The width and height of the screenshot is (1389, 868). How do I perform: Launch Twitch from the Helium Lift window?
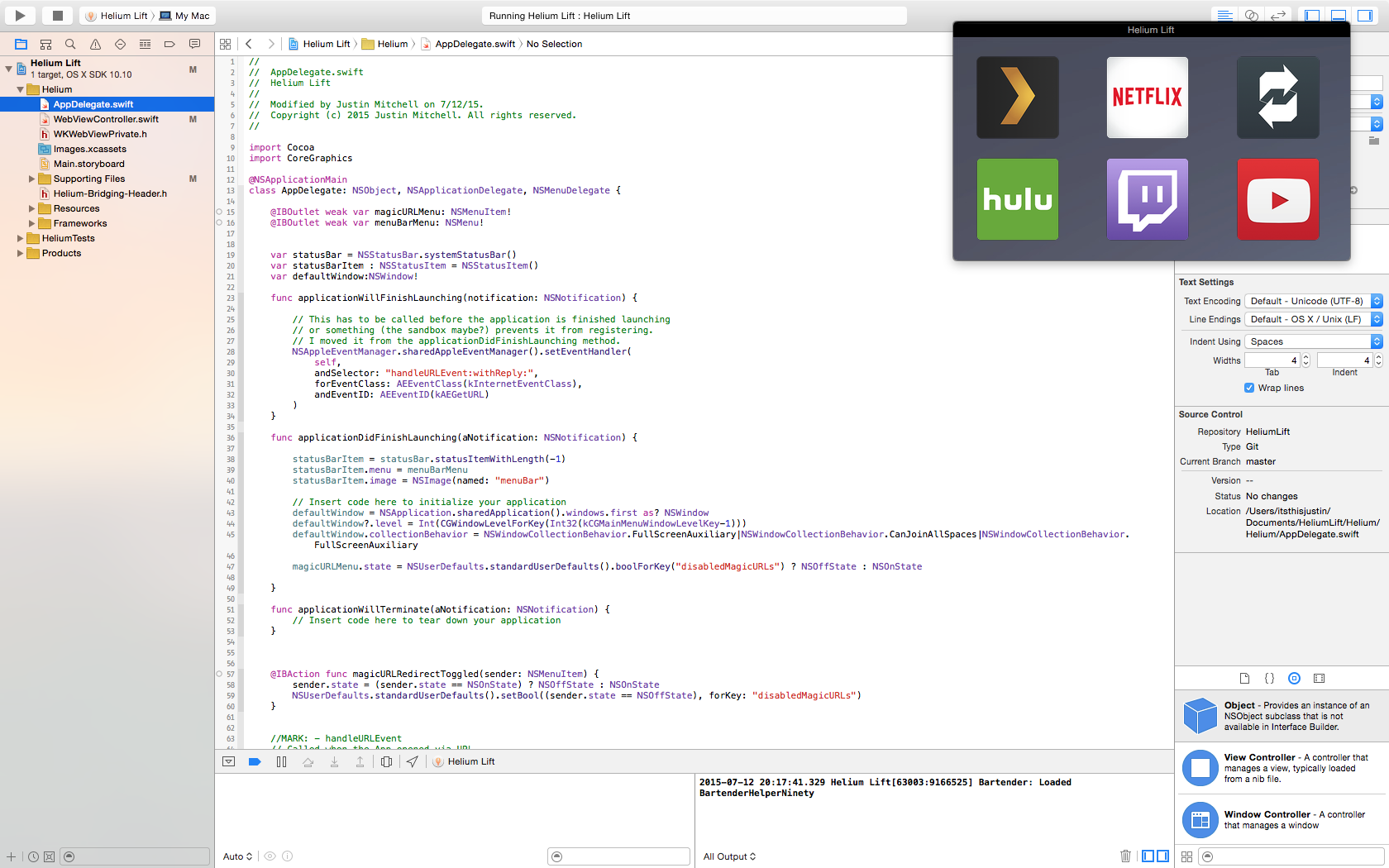coord(1148,199)
